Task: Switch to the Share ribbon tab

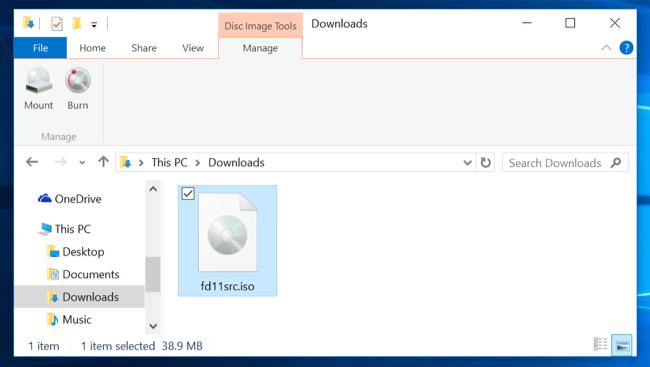Action: (x=144, y=48)
